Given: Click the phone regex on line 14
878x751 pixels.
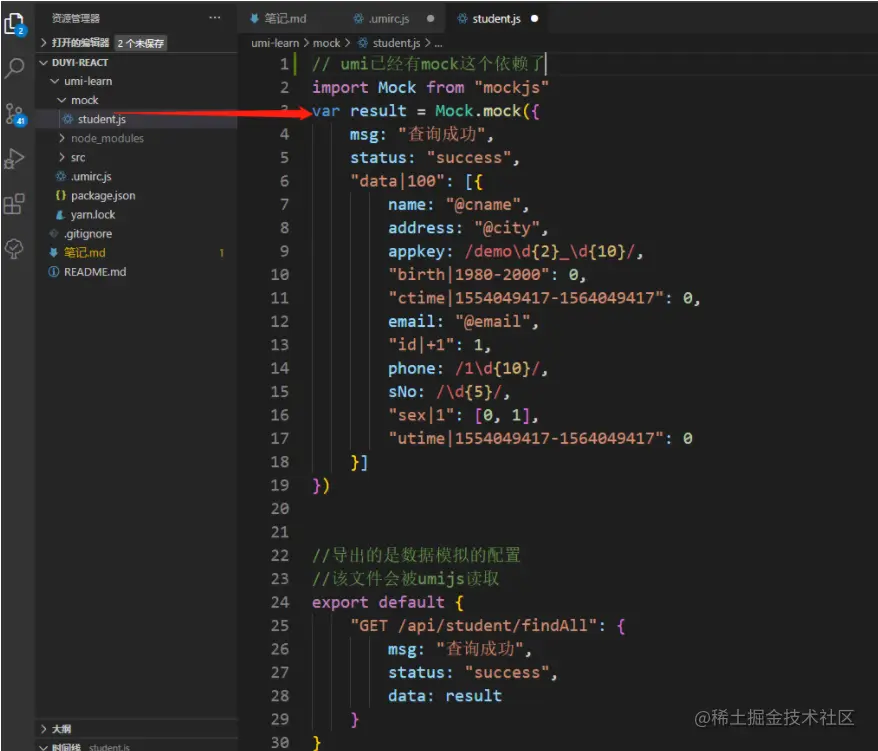Looking at the screenshot, I should tap(497, 368).
